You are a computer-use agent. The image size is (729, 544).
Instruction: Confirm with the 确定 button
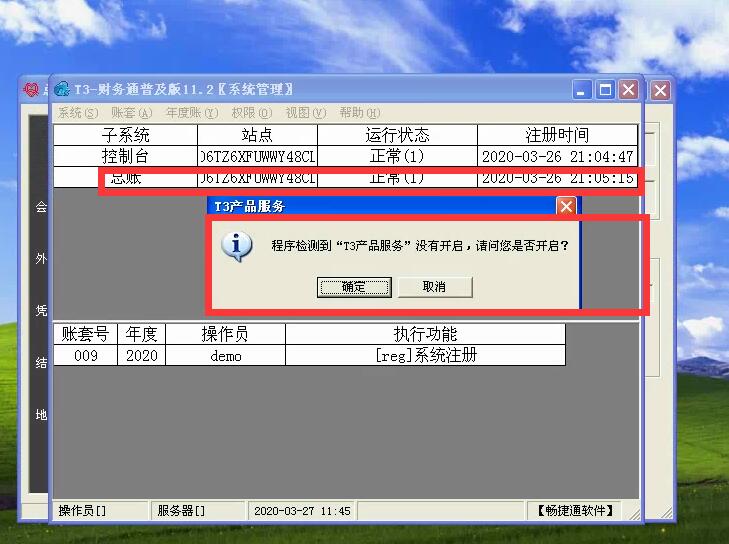click(x=354, y=287)
